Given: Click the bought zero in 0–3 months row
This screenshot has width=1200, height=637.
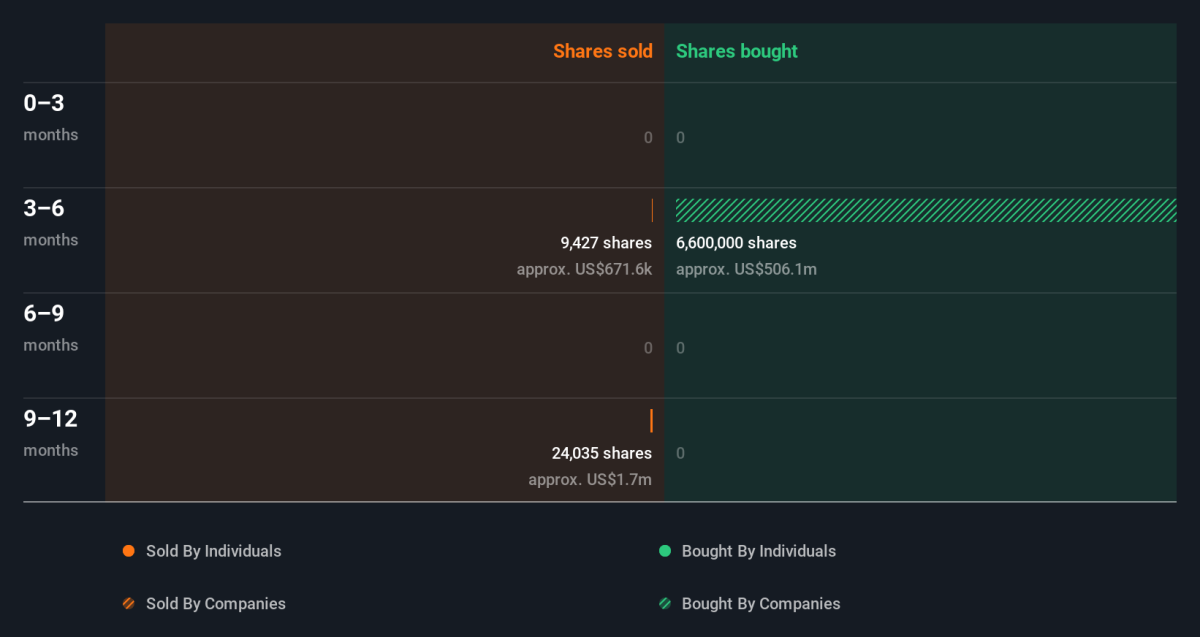Looking at the screenshot, I should (x=681, y=138).
